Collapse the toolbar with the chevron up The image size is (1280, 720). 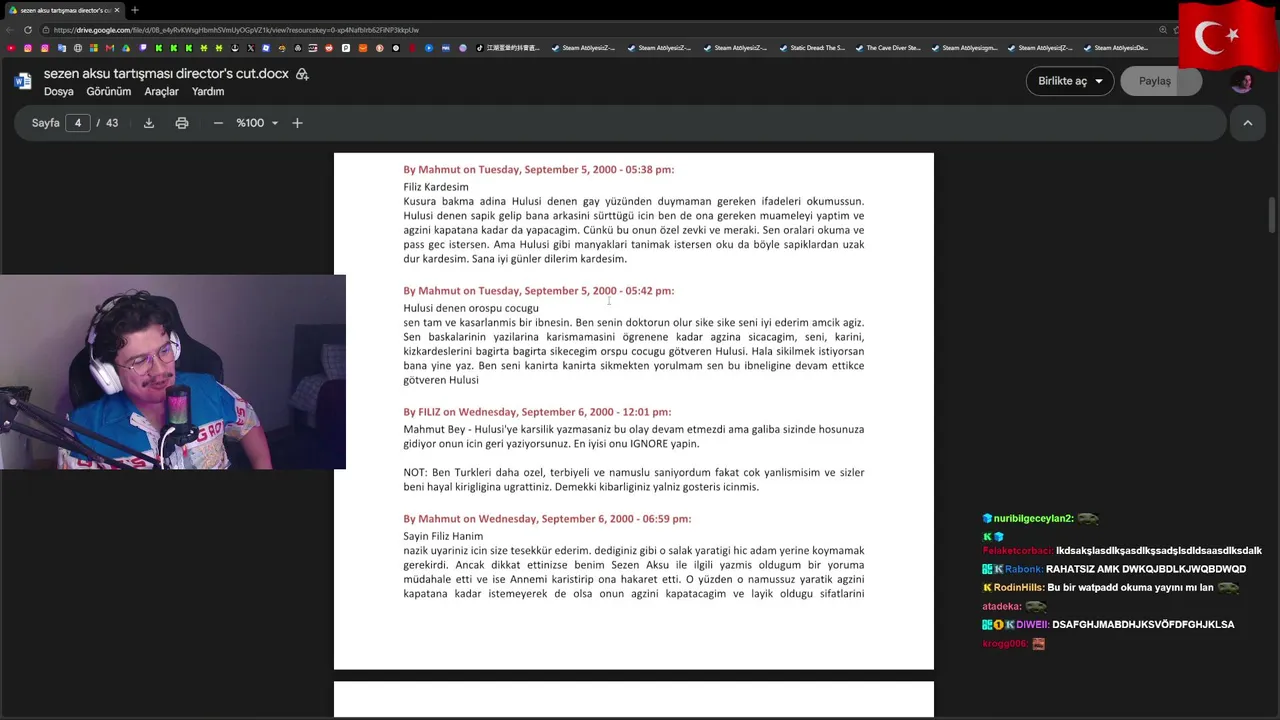click(1248, 123)
